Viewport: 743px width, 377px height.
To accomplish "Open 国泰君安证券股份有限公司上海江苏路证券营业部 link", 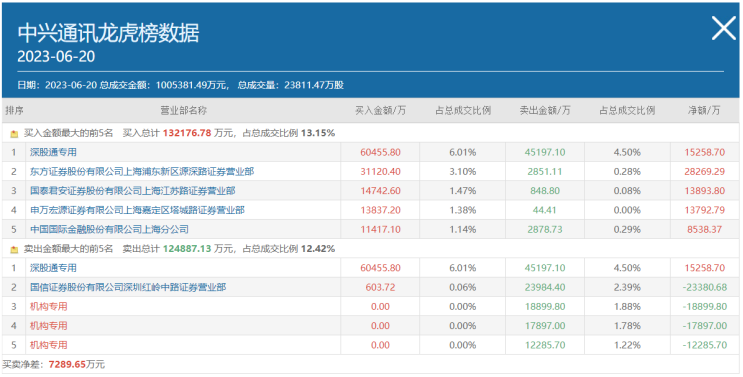I will click(x=133, y=191).
